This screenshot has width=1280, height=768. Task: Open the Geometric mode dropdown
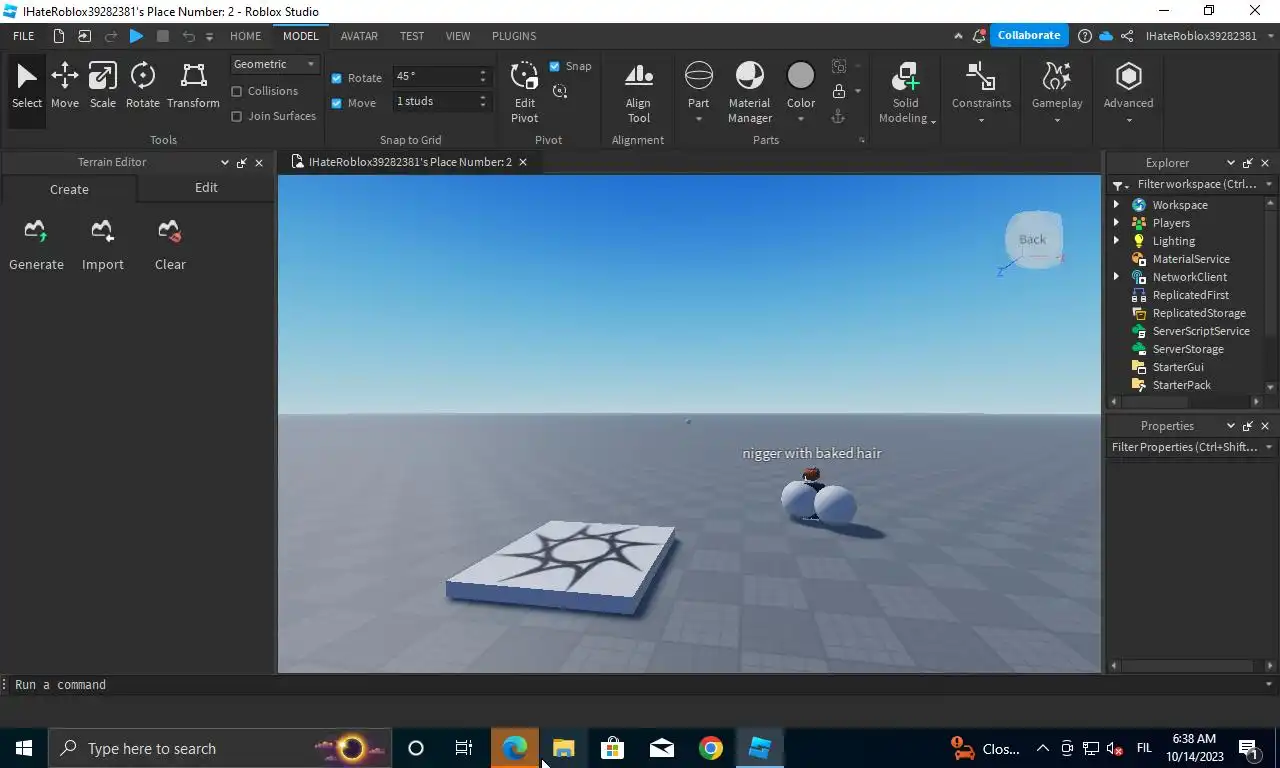275,64
